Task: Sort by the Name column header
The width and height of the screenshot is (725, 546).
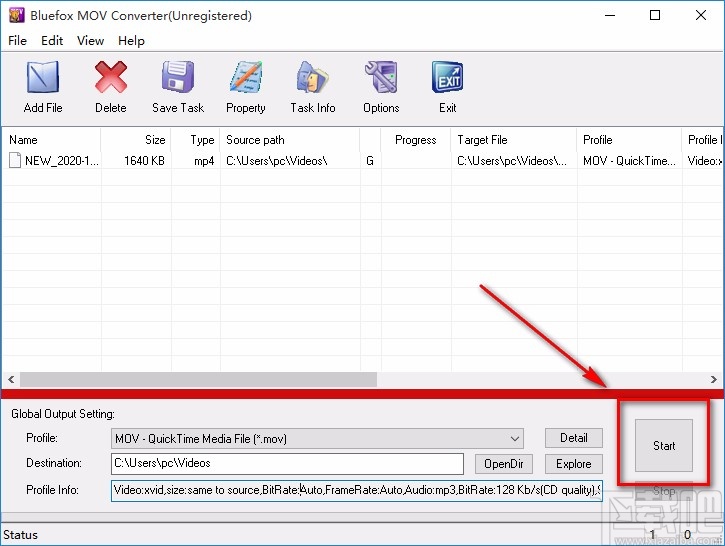Action: coord(51,140)
